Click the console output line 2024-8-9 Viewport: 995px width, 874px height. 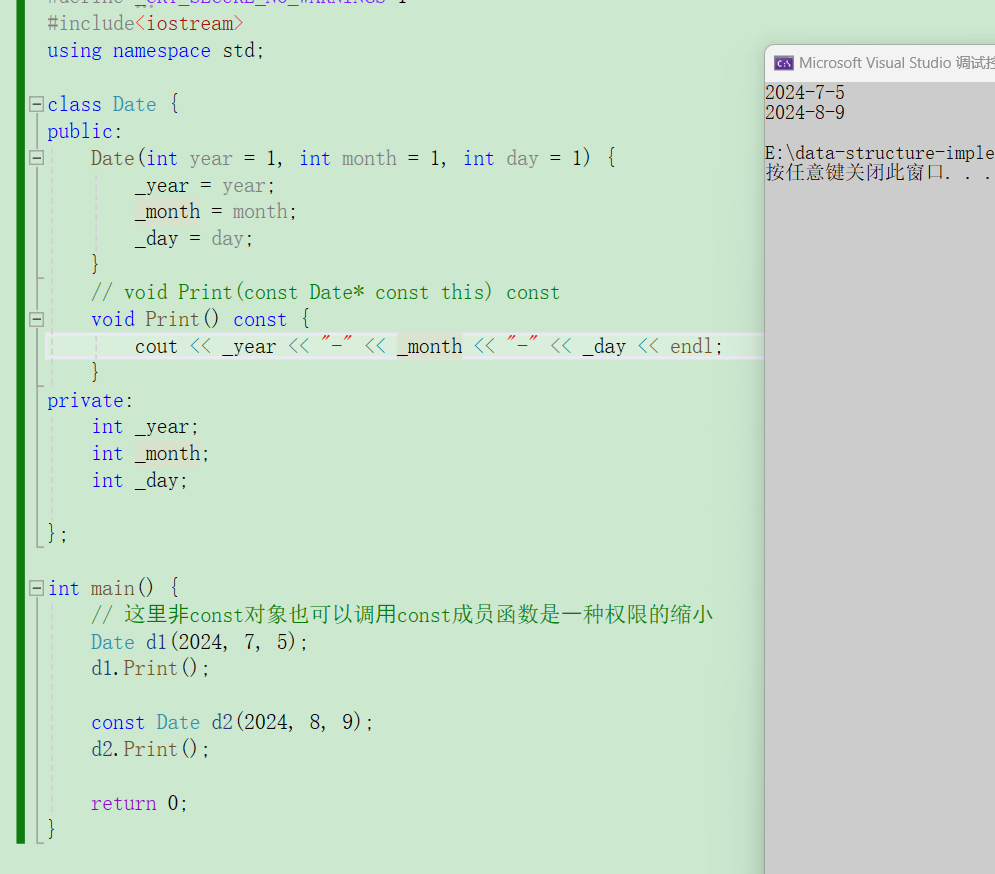point(805,112)
